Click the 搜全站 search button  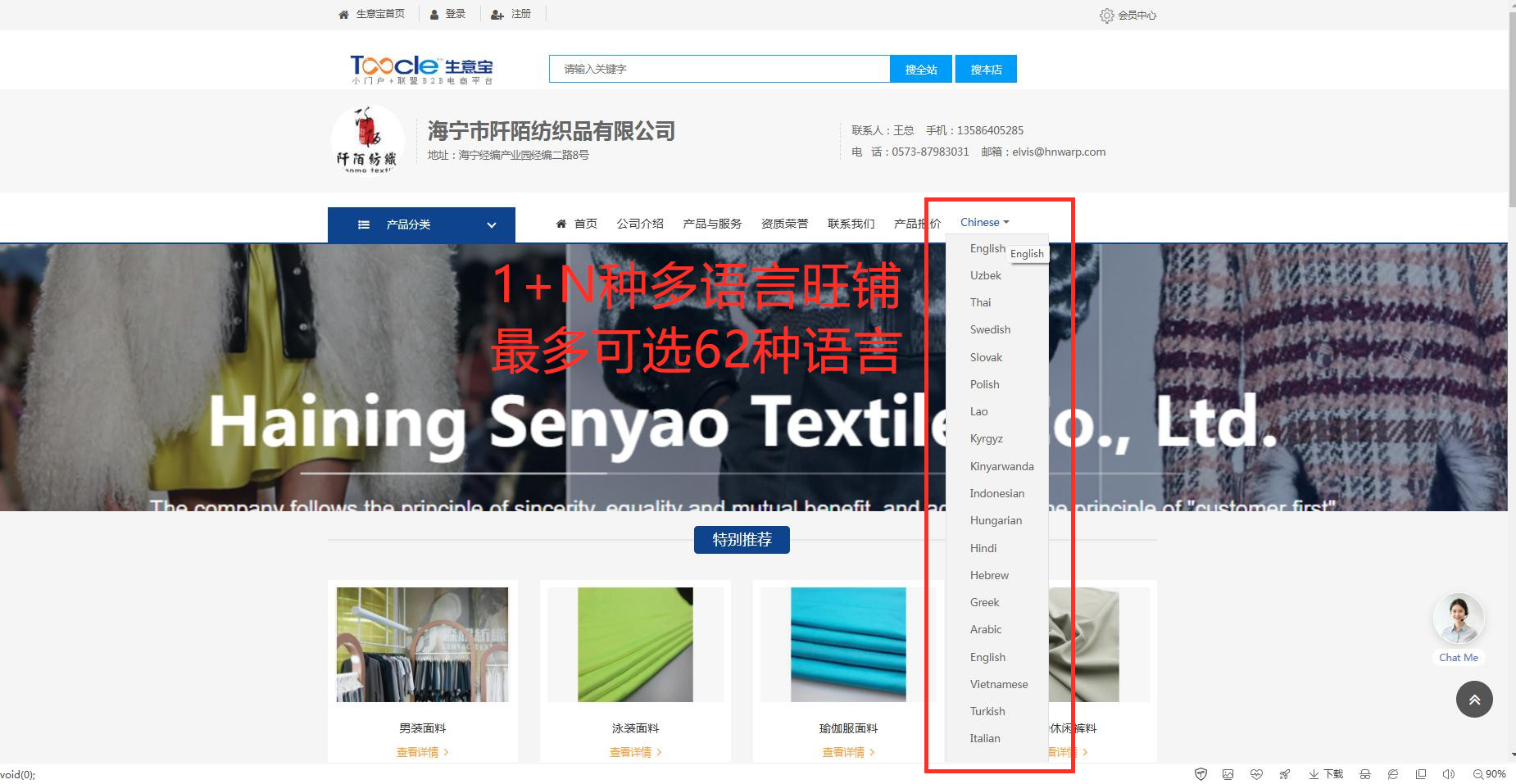(921, 69)
